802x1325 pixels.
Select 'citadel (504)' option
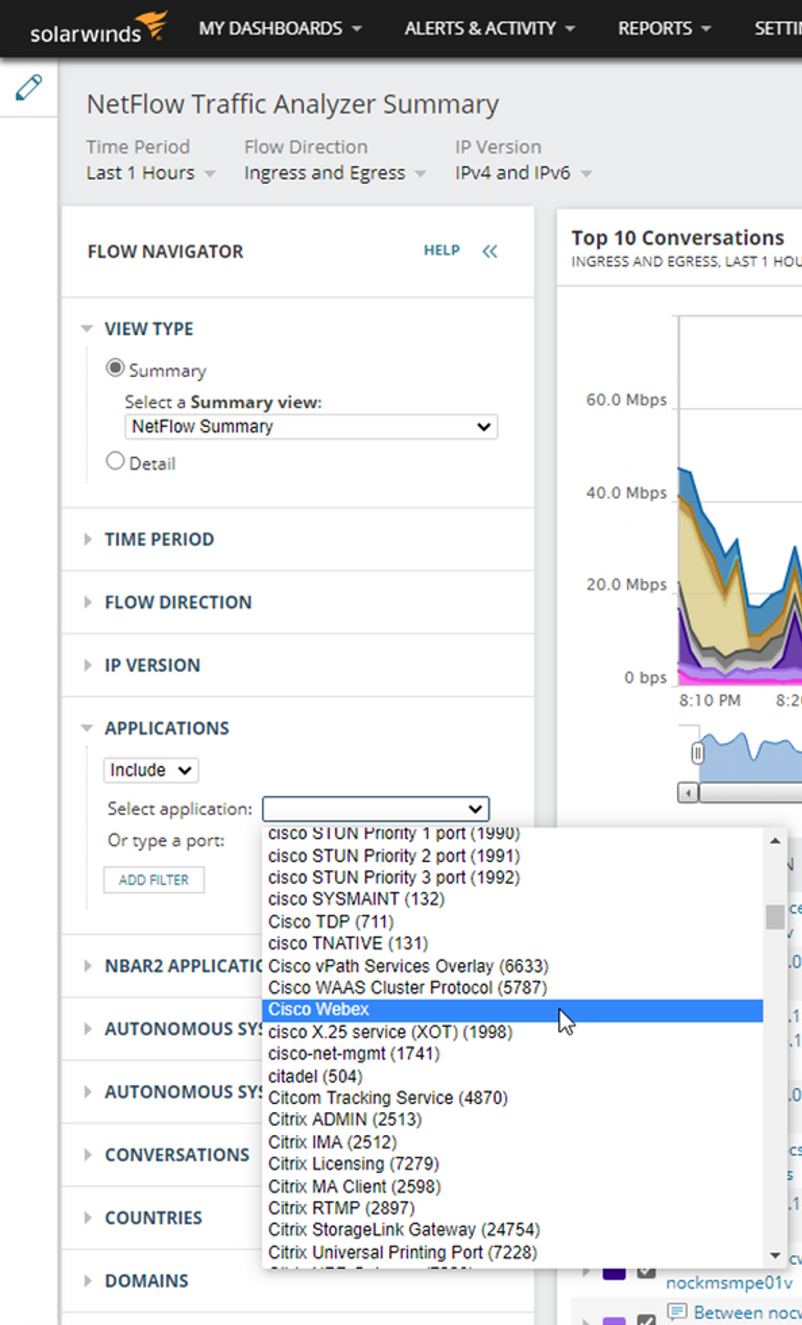coord(513,1076)
